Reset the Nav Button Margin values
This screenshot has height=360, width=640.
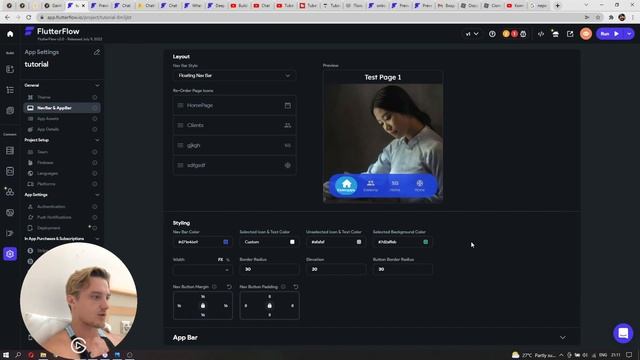229,287
